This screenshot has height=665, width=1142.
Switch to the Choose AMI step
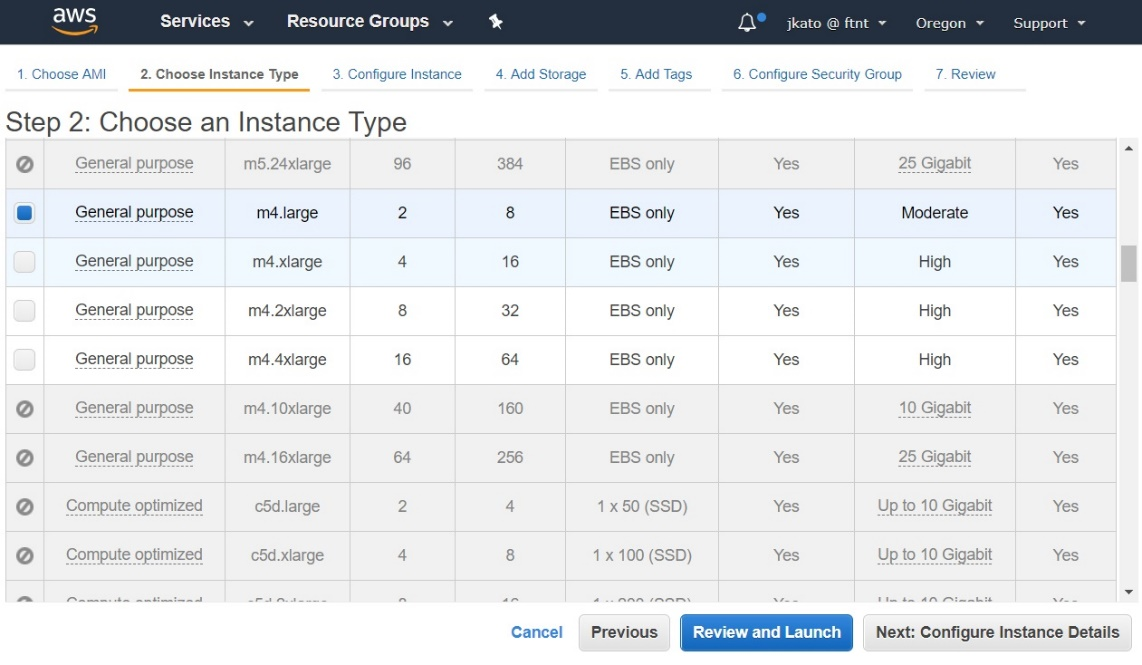point(61,74)
